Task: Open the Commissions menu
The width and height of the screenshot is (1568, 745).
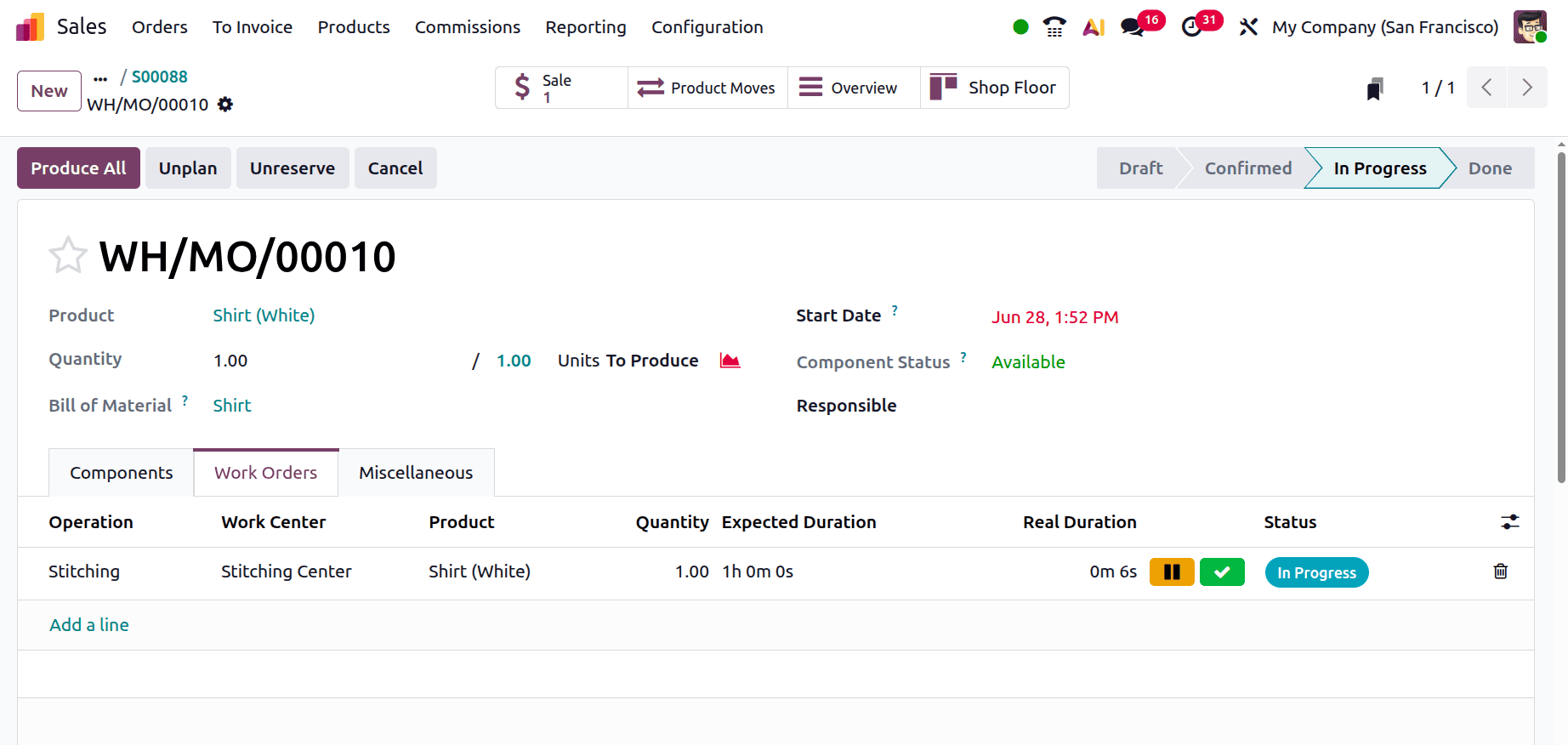Action: click(468, 27)
